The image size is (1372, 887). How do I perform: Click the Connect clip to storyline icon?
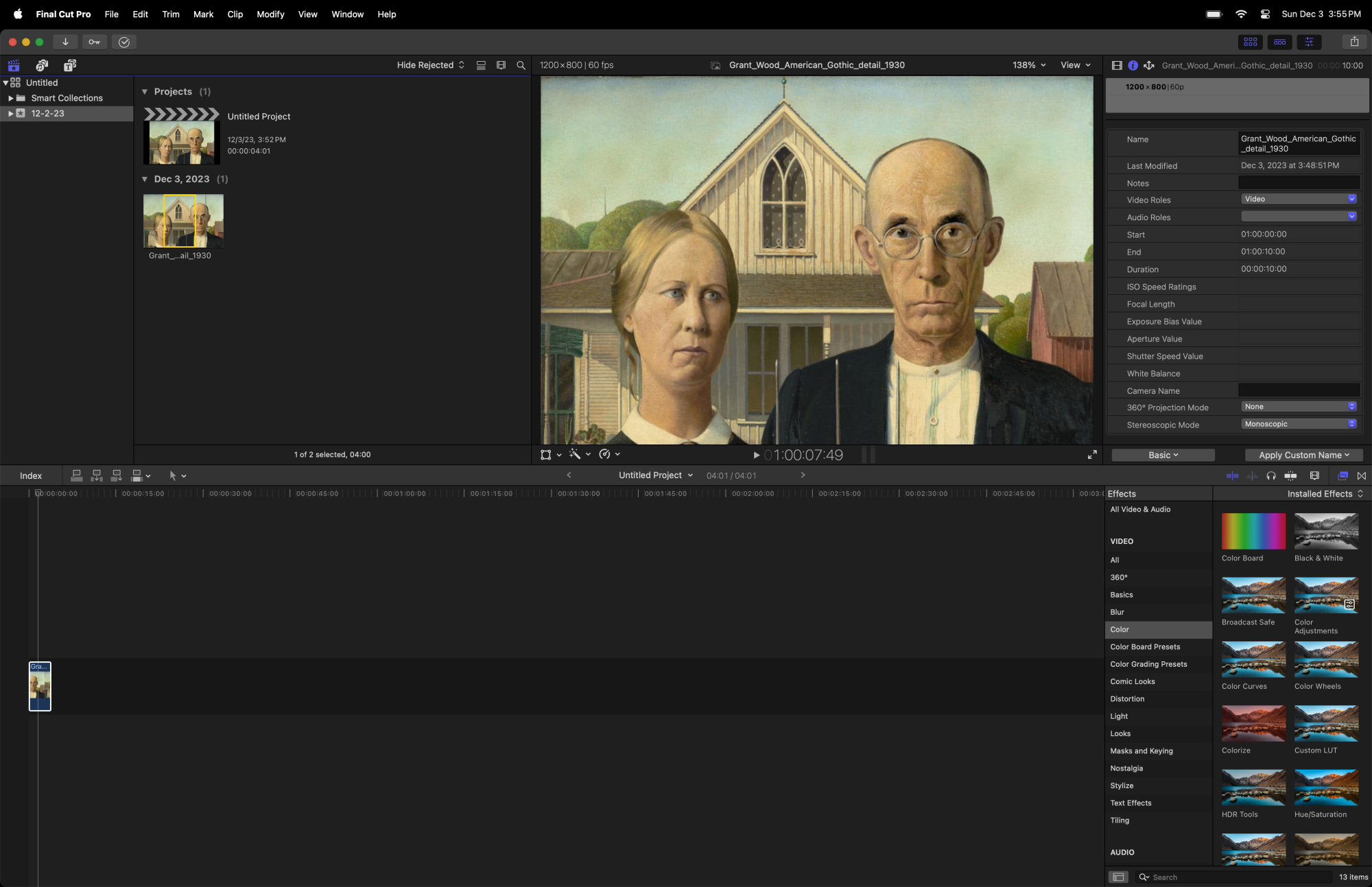[77, 475]
